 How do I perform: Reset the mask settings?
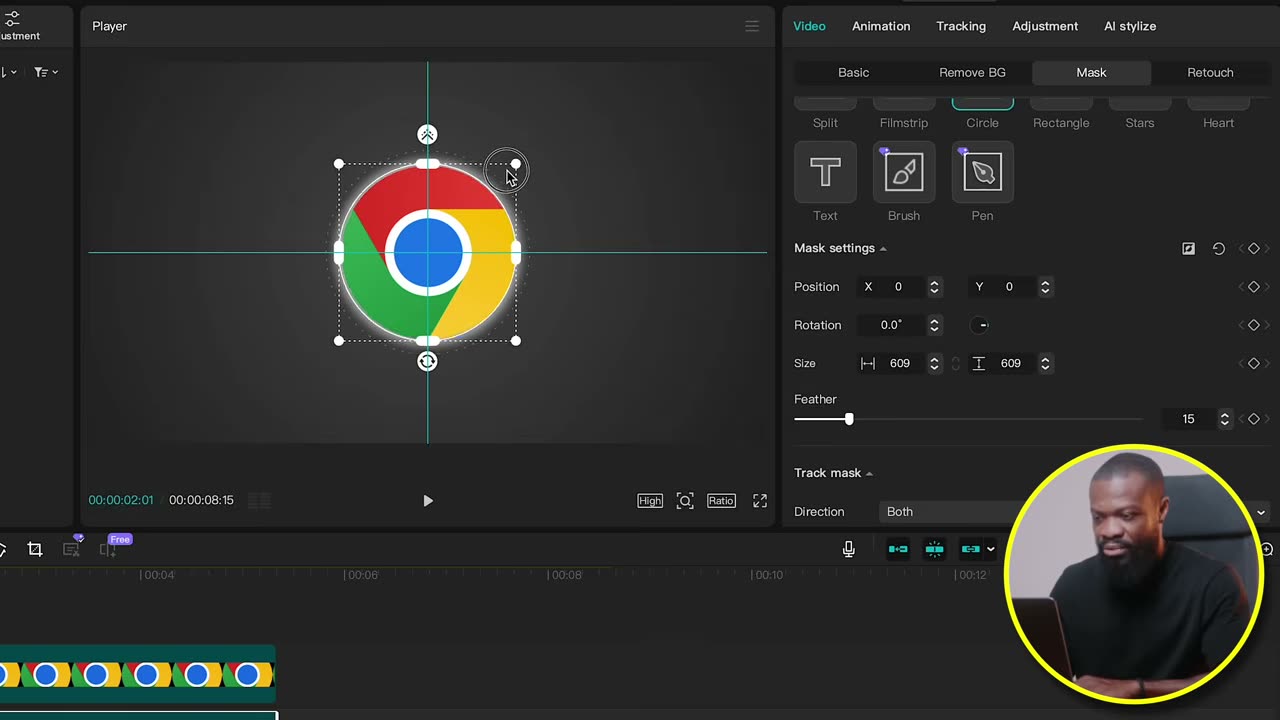click(x=1218, y=249)
